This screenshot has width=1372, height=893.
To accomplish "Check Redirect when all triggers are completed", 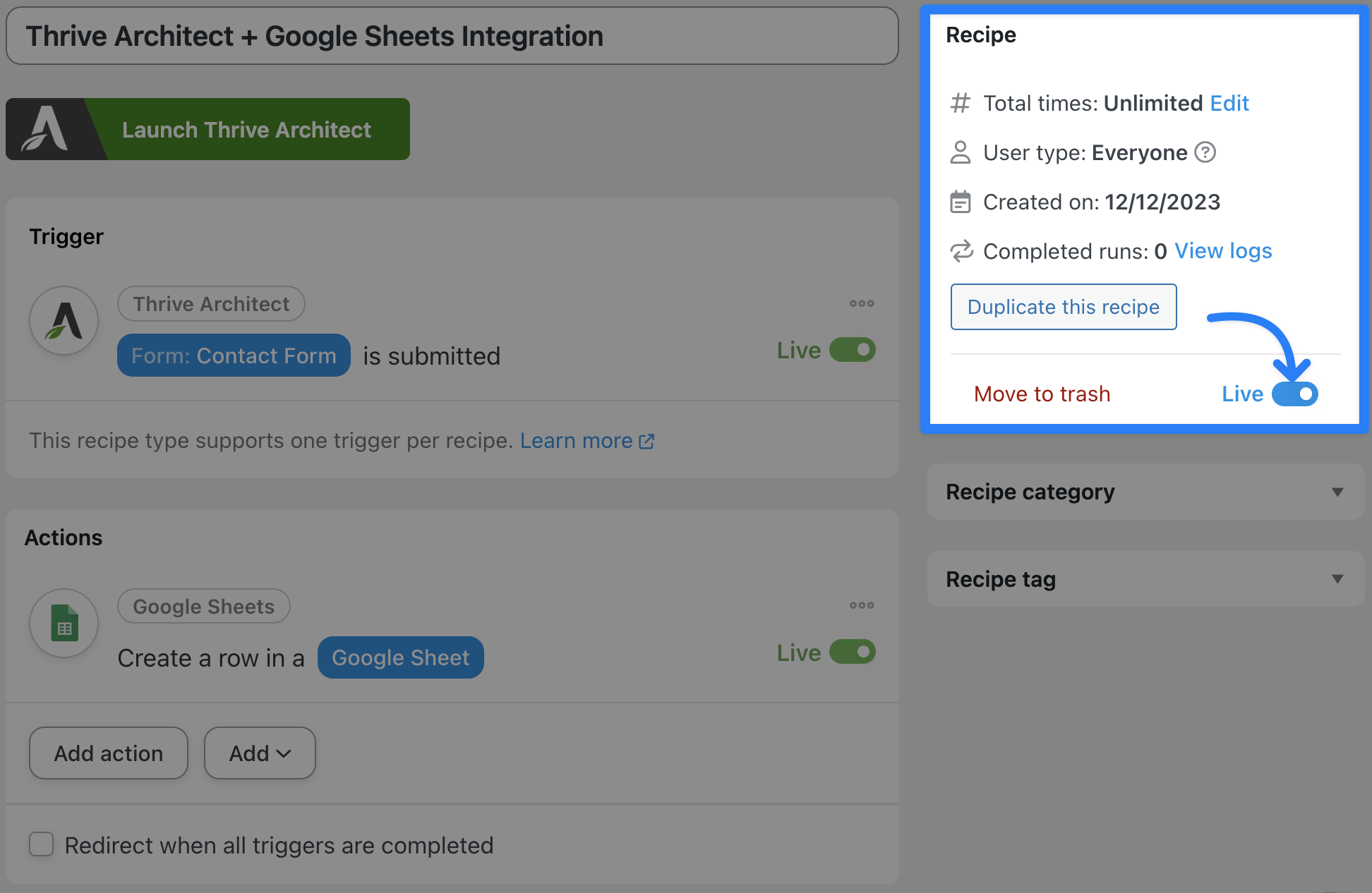I will (42, 844).
